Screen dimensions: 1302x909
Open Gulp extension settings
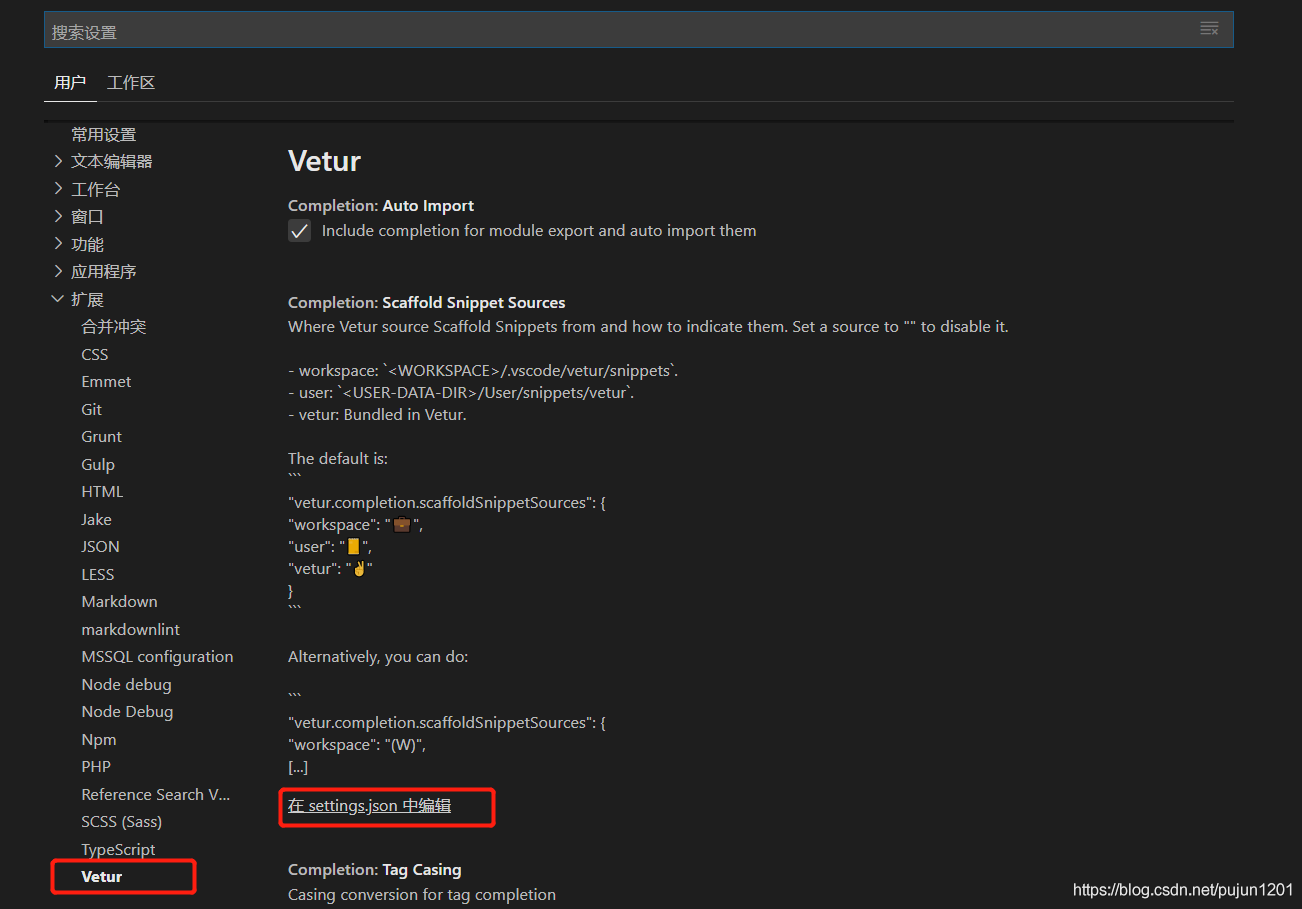(x=98, y=464)
